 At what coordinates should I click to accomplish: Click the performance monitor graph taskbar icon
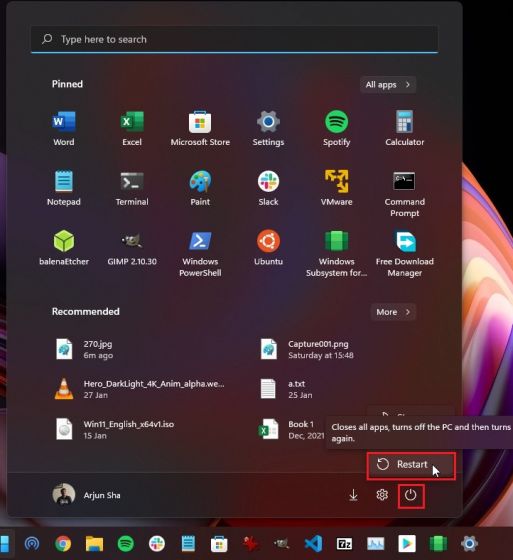tap(376, 544)
